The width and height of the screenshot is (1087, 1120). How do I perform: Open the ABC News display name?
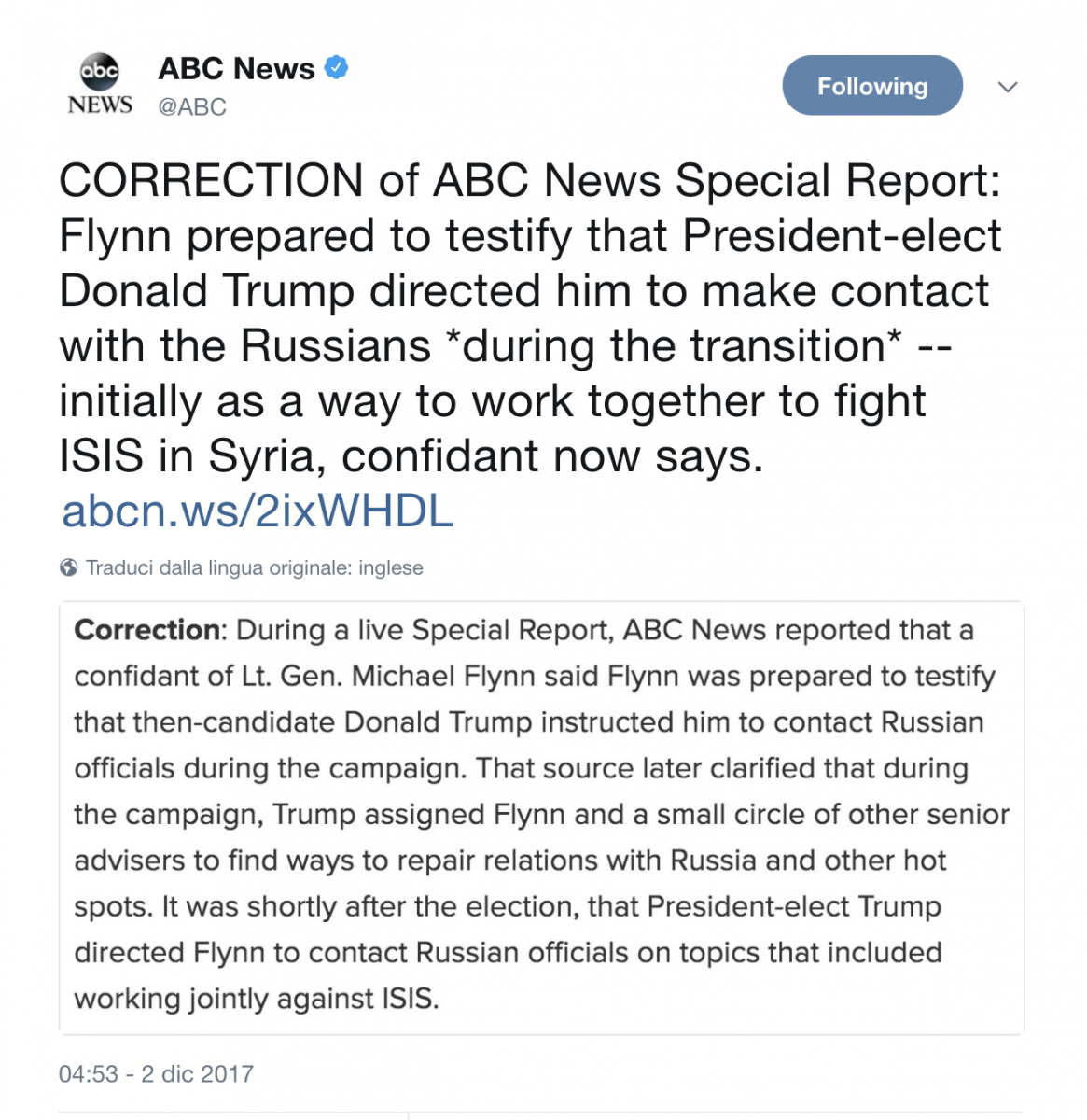236,69
